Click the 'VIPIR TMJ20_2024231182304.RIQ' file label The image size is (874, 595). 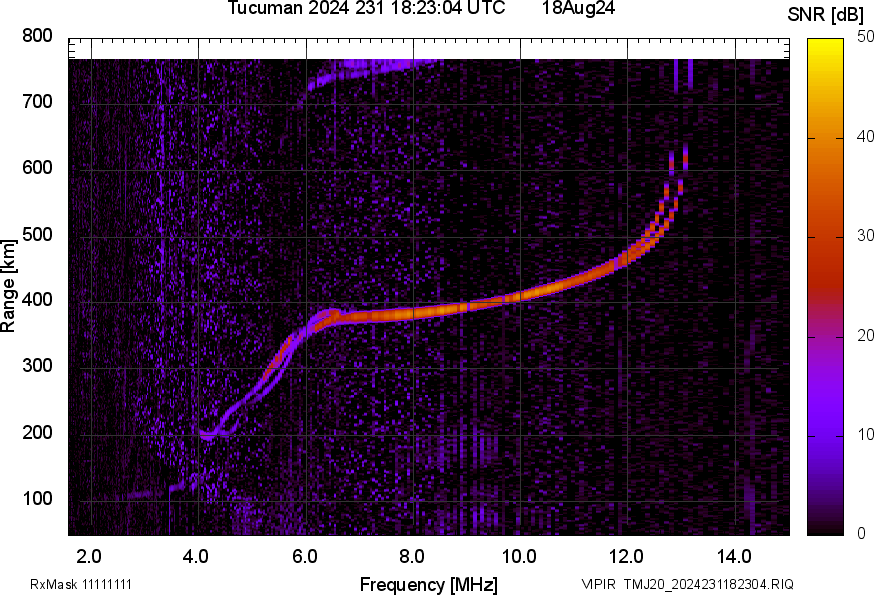coord(688,584)
